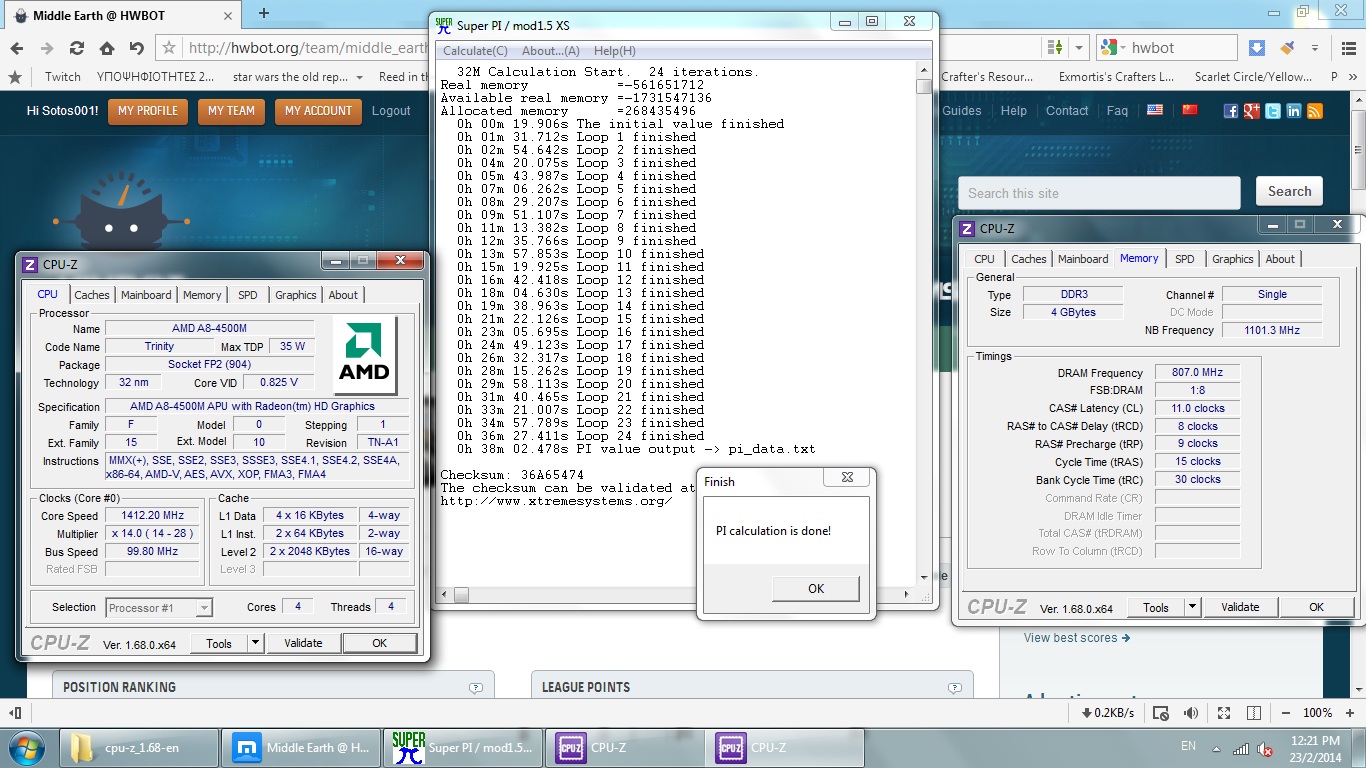Open HWBOT LinkedIn icon
The height and width of the screenshot is (768, 1366).
[x=1293, y=111]
